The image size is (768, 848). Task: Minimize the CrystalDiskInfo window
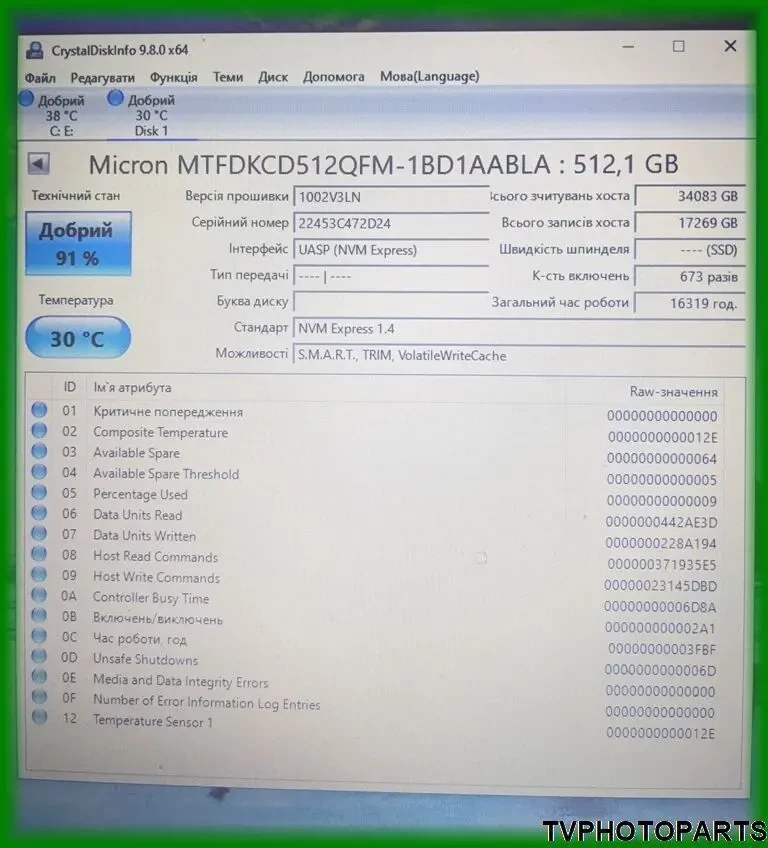[628, 47]
